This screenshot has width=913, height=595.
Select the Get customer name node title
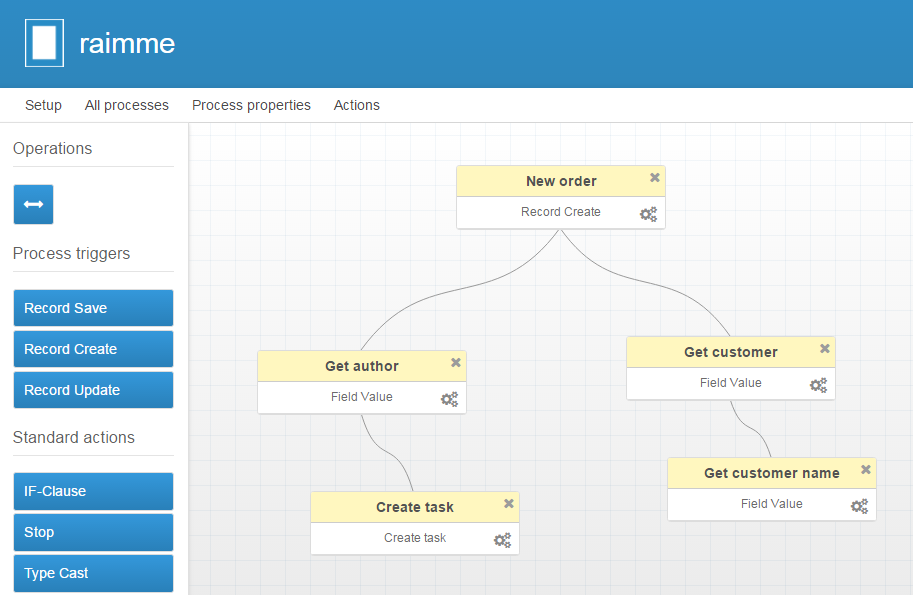click(x=771, y=473)
